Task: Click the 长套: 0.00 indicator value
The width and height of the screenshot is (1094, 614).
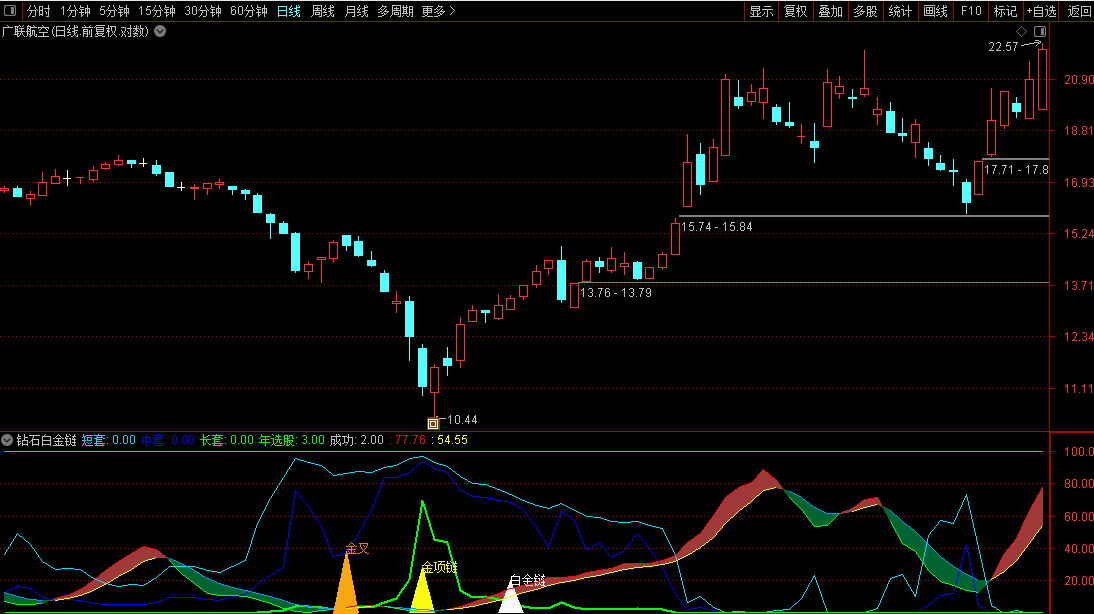Action: point(227,440)
